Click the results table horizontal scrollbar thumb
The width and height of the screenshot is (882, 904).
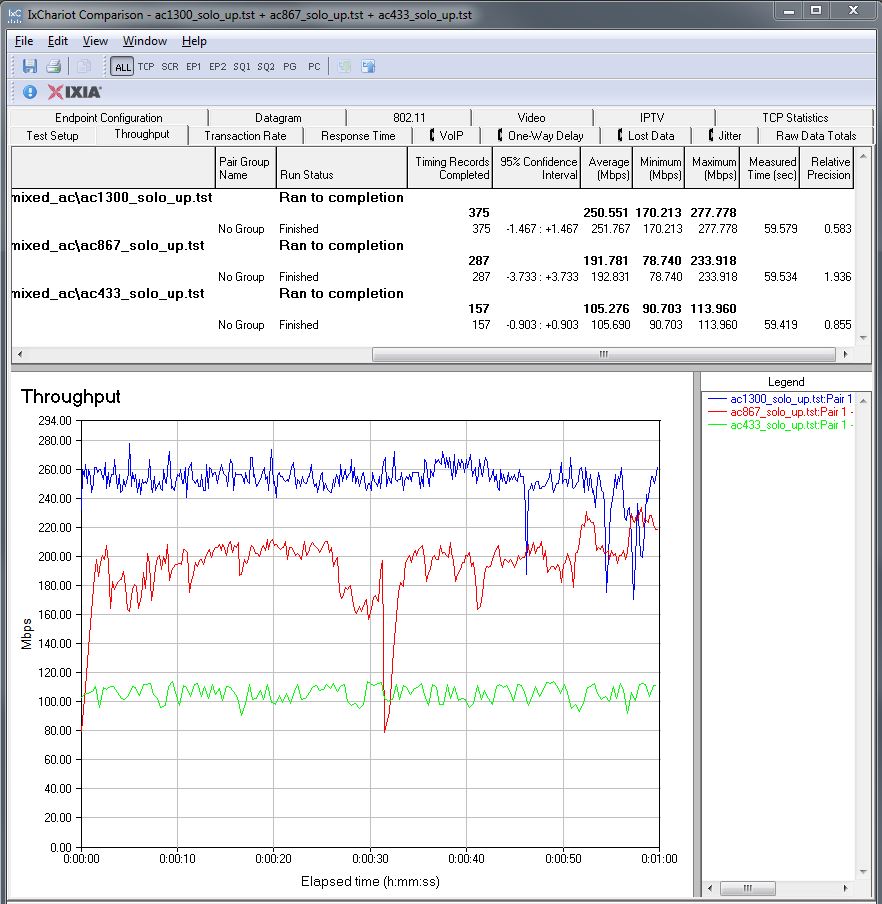(x=604, y=354)
